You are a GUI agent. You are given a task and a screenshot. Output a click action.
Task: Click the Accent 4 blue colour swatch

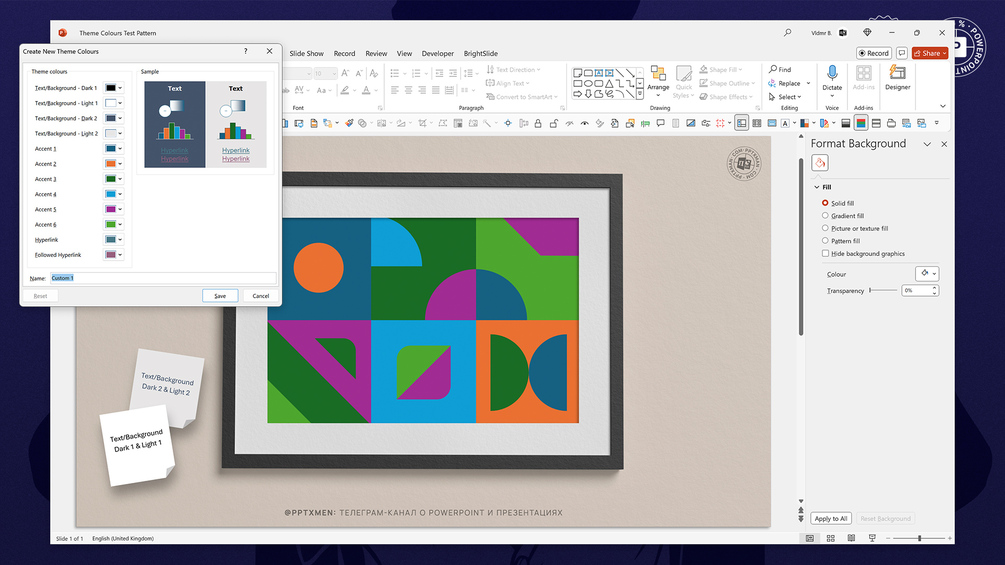[x=110, y=194]
